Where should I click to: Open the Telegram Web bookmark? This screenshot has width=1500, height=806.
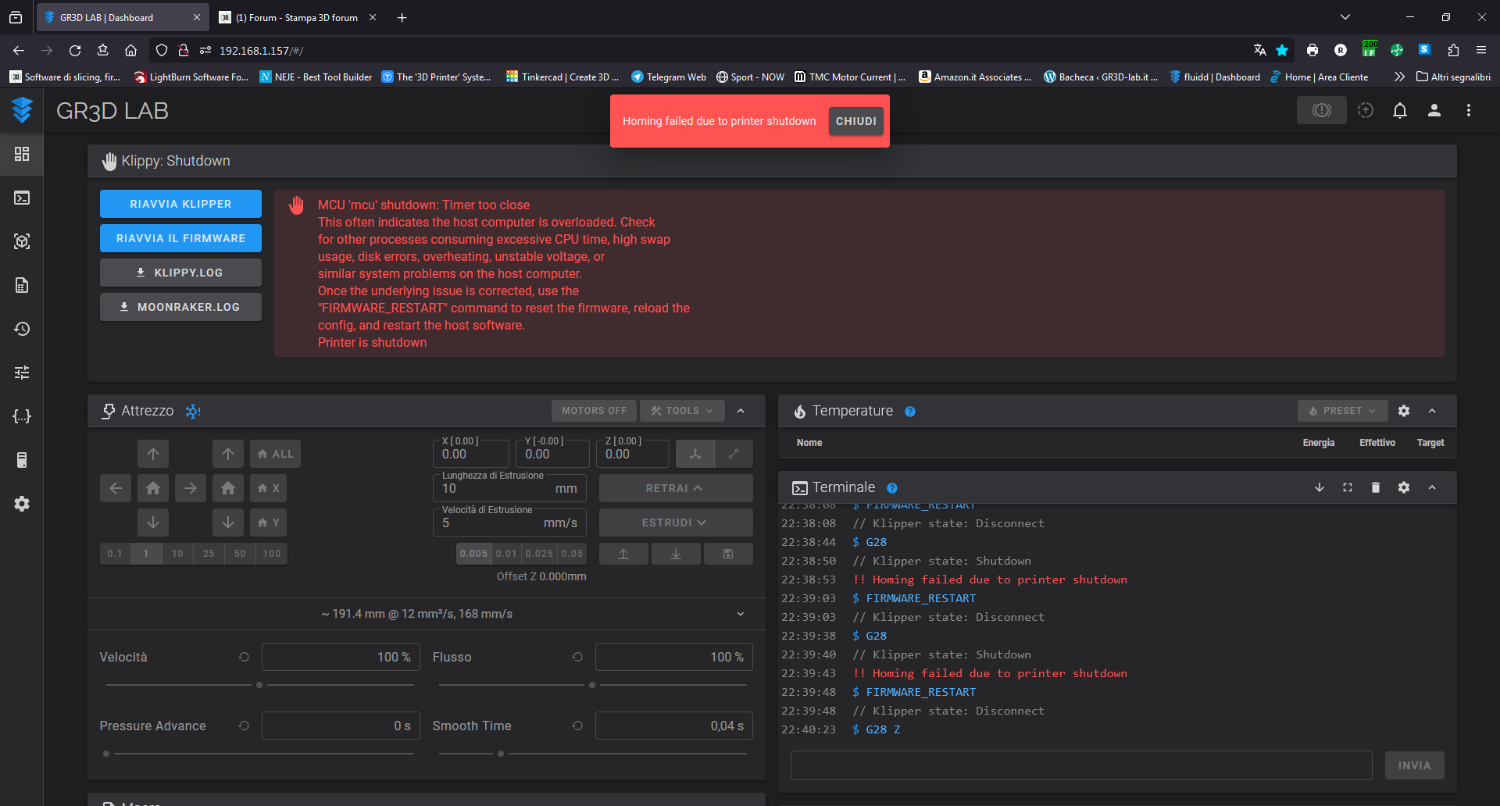coord(668,77)
